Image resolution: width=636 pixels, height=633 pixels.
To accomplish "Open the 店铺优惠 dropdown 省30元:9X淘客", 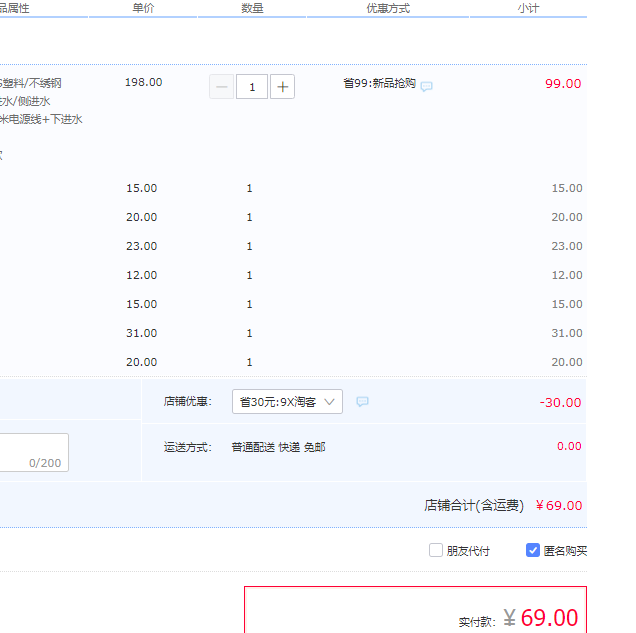I will [x=287, y=401].
